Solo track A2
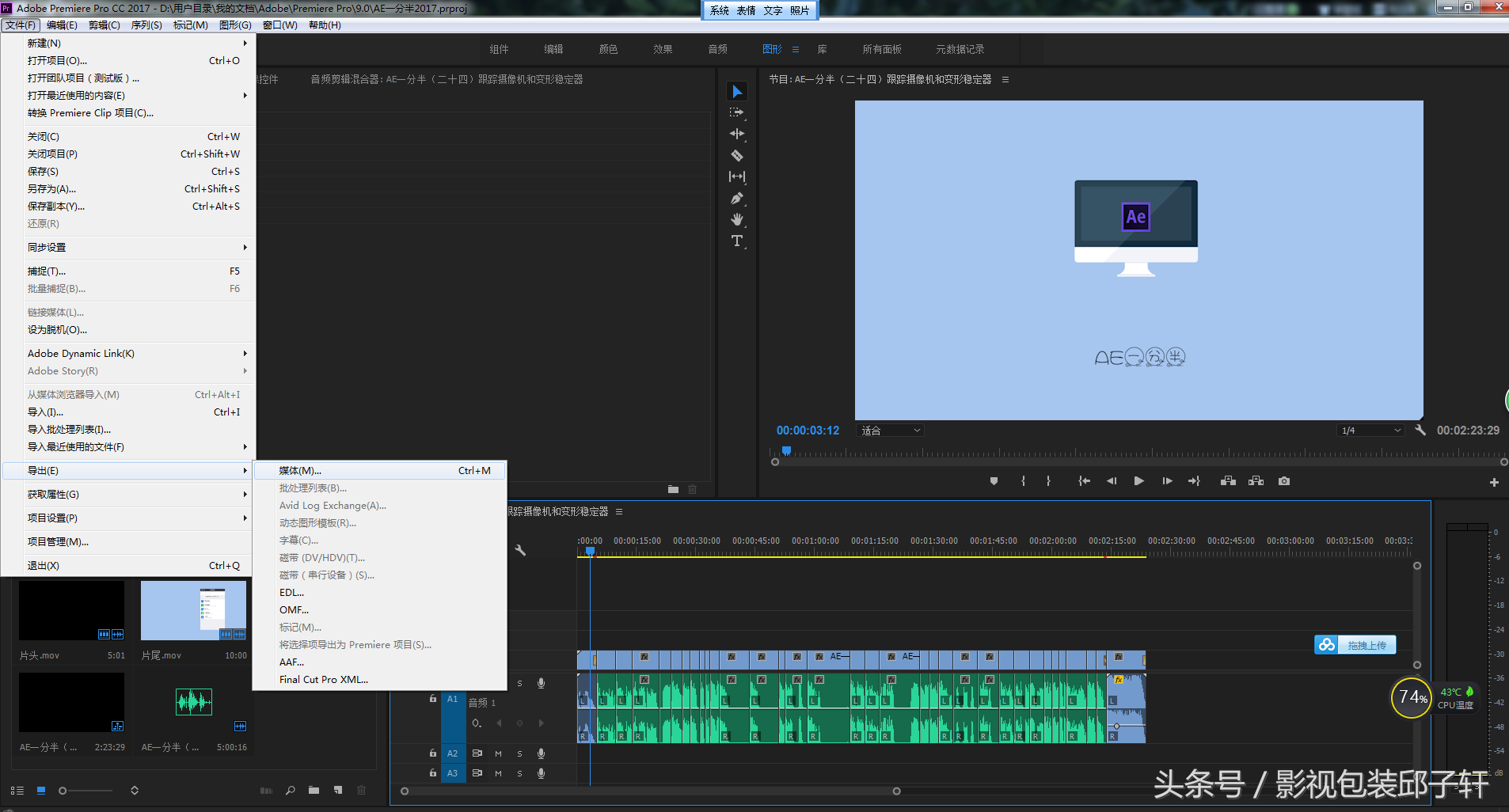 click(519, 753)
